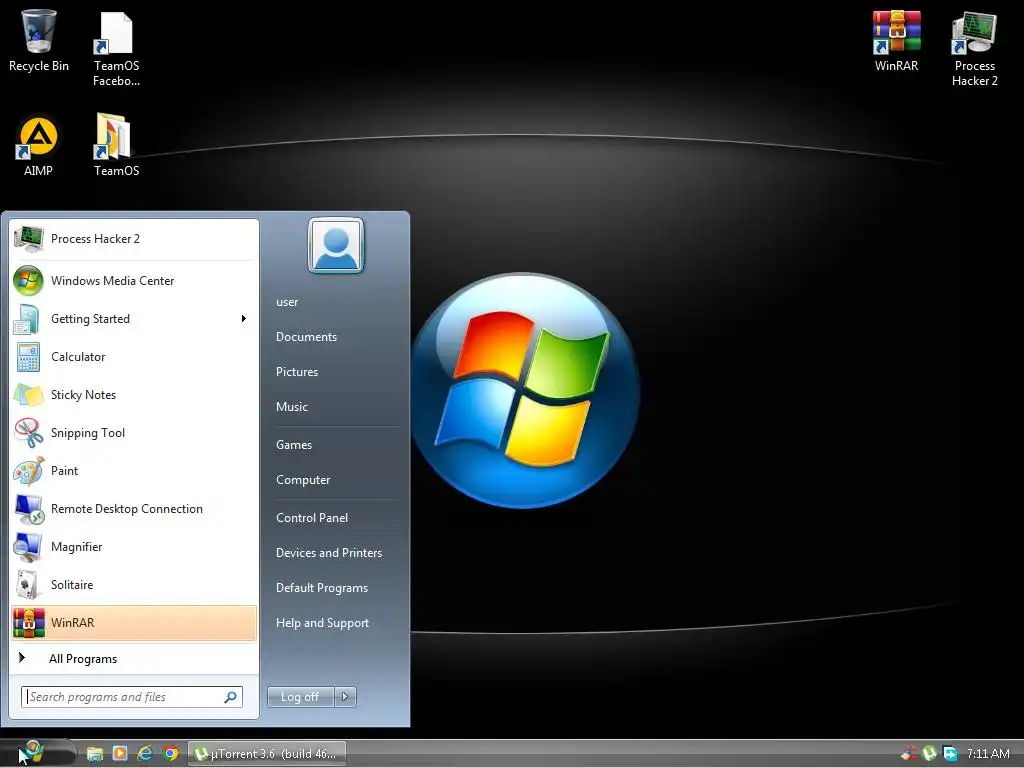Launch Google Chrome from taskbar
1024x768 pixels.
tap(171, 754)
